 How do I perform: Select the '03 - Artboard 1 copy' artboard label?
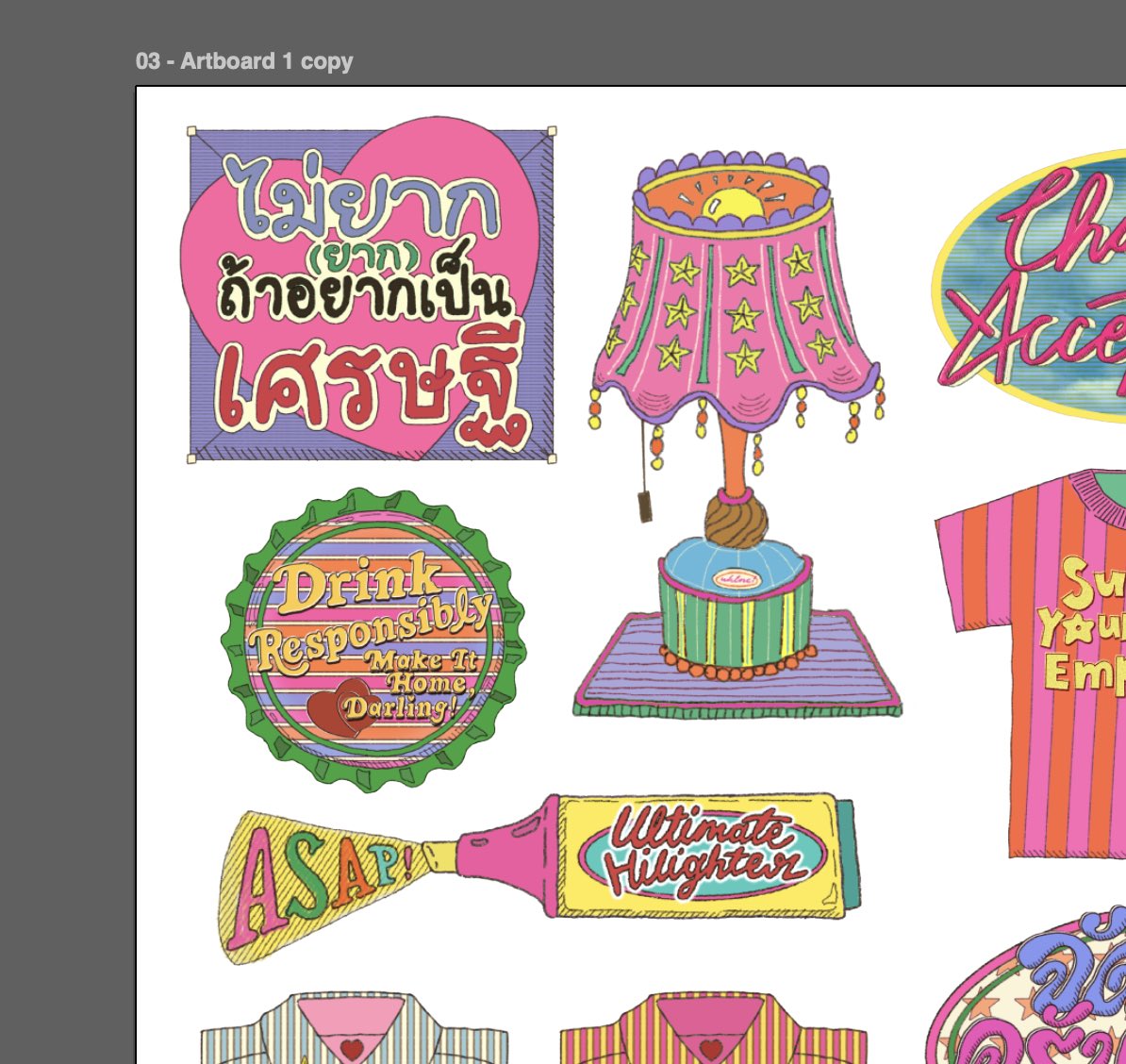(x=244, y=61)
